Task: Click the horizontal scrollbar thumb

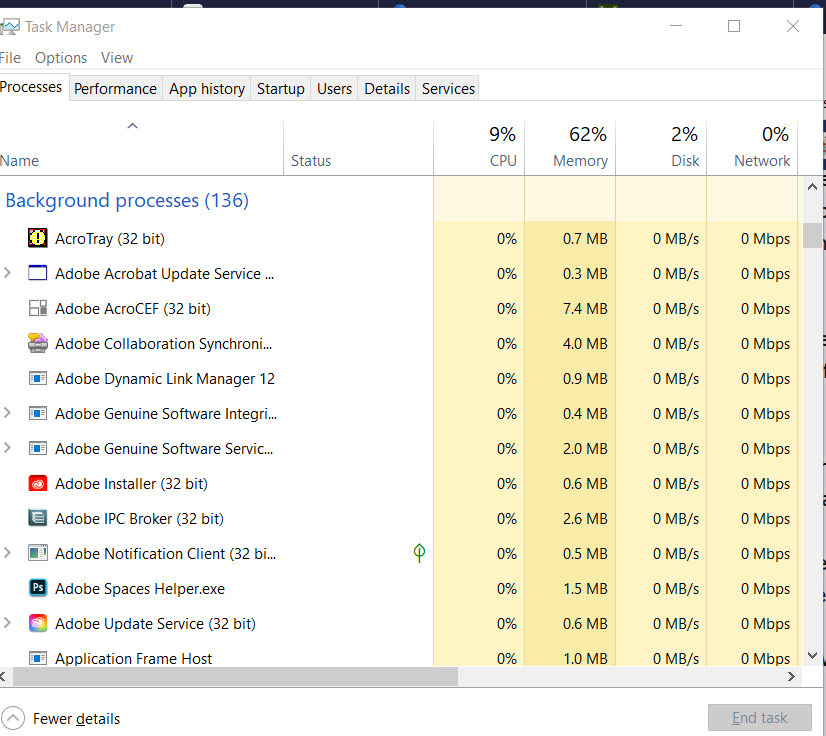Action: (235, 676)
